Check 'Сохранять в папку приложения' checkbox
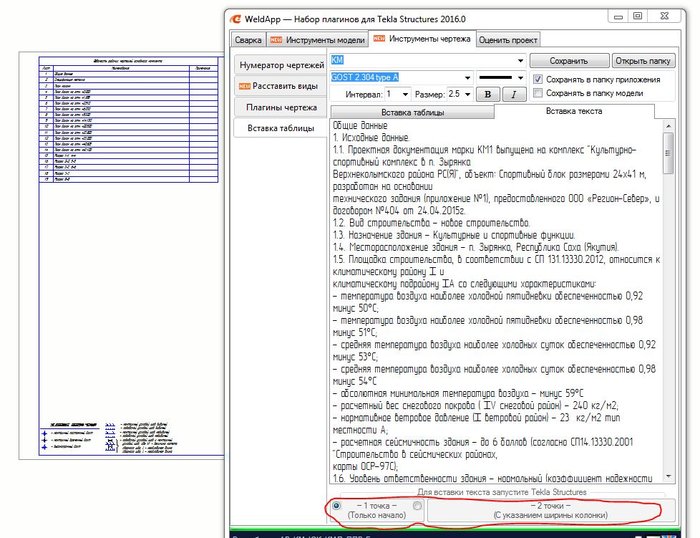Screen dimensions: 700x538 point(538,79)
